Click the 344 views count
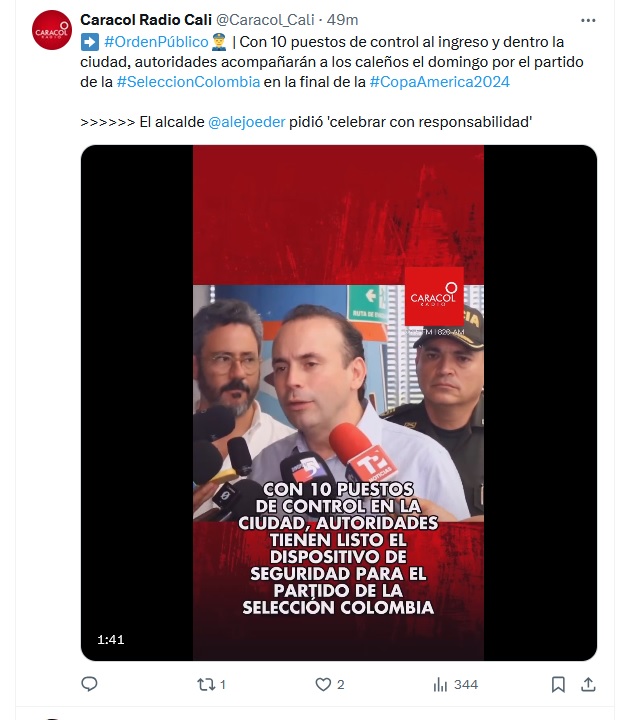Image resolution: width=636 pixels, height=720 pixels. [x=466, y=685]
